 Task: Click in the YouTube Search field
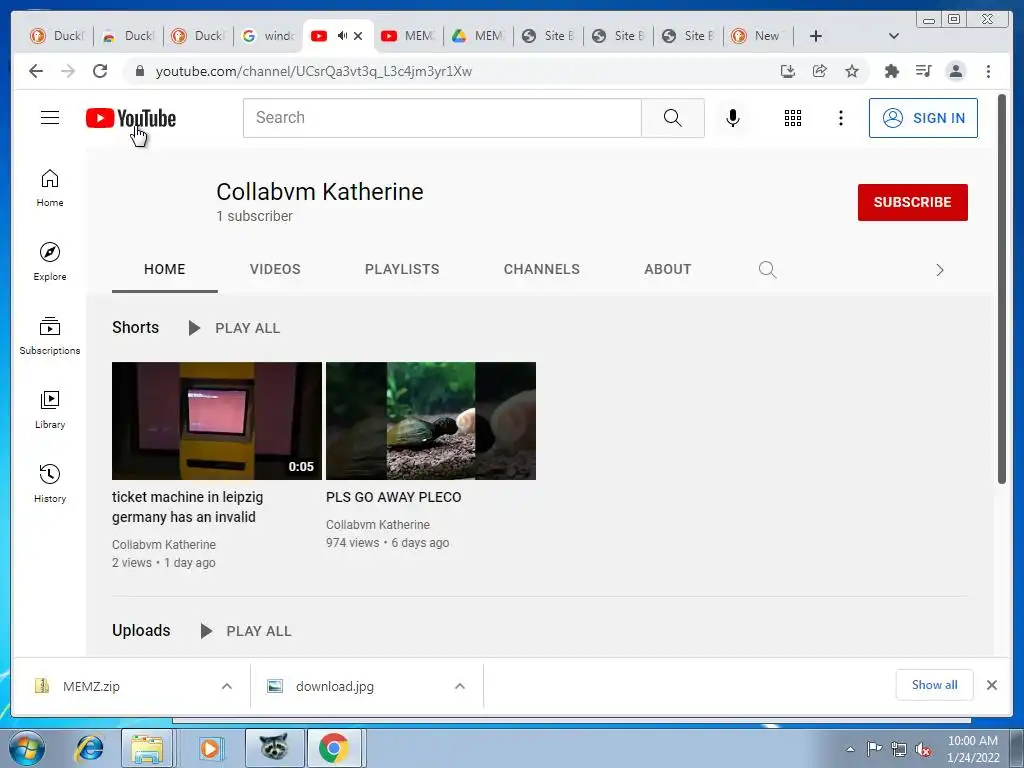pyautogui.click(x=442, y=118)
